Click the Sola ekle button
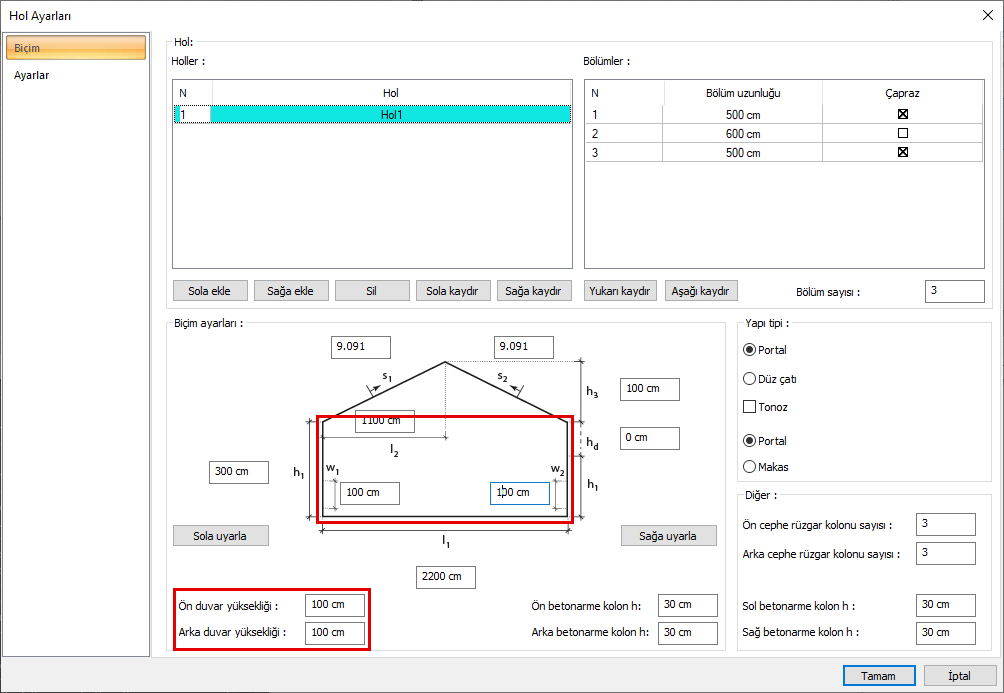 (209, 291)
